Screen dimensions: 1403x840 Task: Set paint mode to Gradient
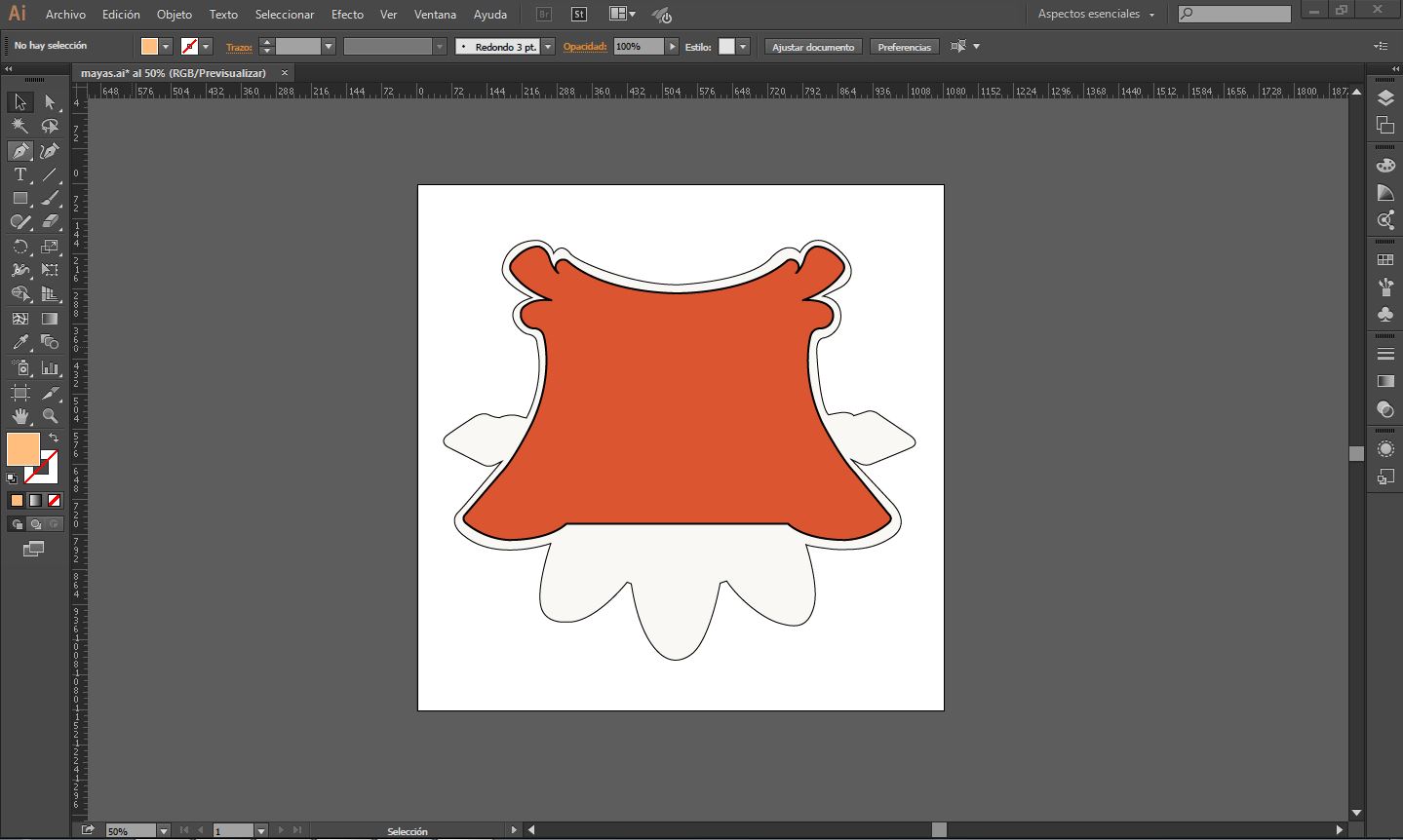35,501
